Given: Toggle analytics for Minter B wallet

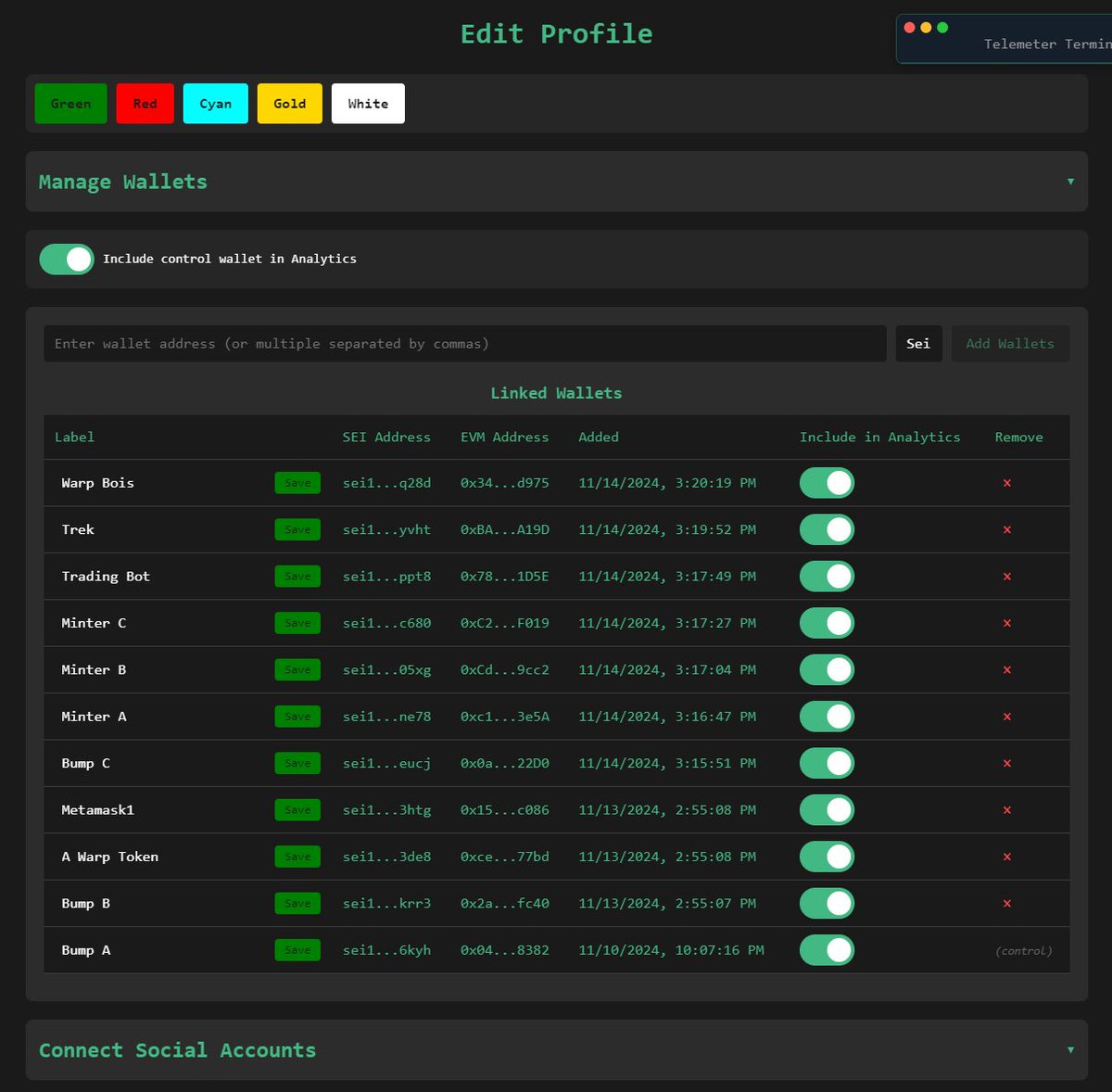Looking at the screenshot, I should [x=827, y=669].
